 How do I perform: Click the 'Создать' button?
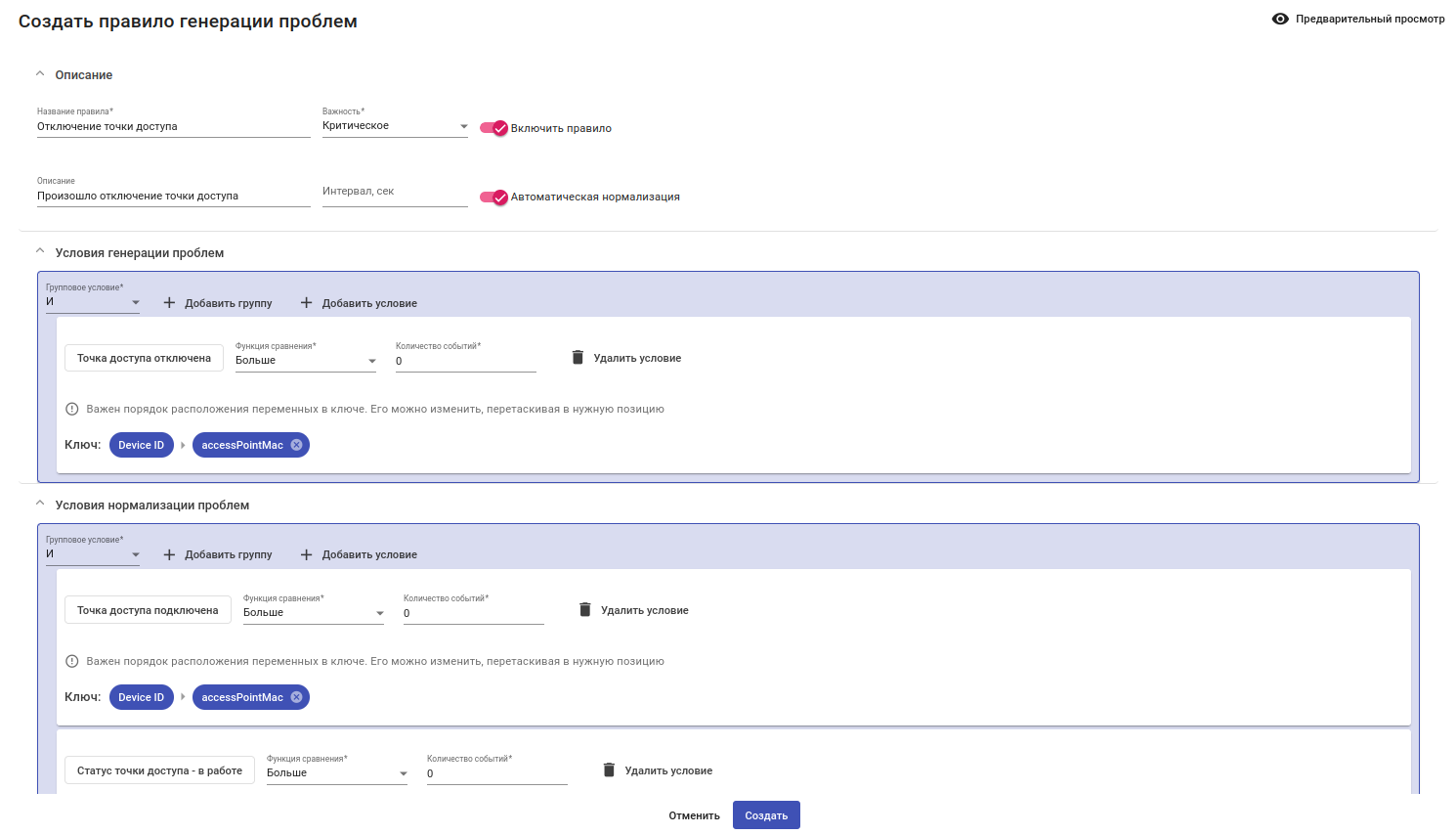coord(766,815)
